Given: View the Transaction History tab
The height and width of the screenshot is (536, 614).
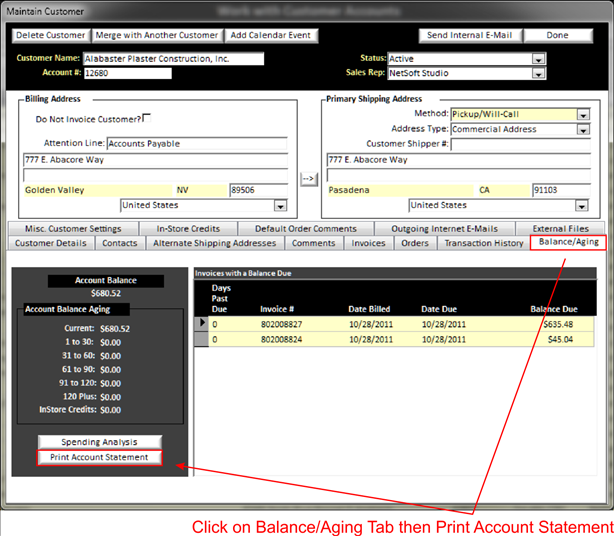Looking at the screenshot, I should [484, 243].
